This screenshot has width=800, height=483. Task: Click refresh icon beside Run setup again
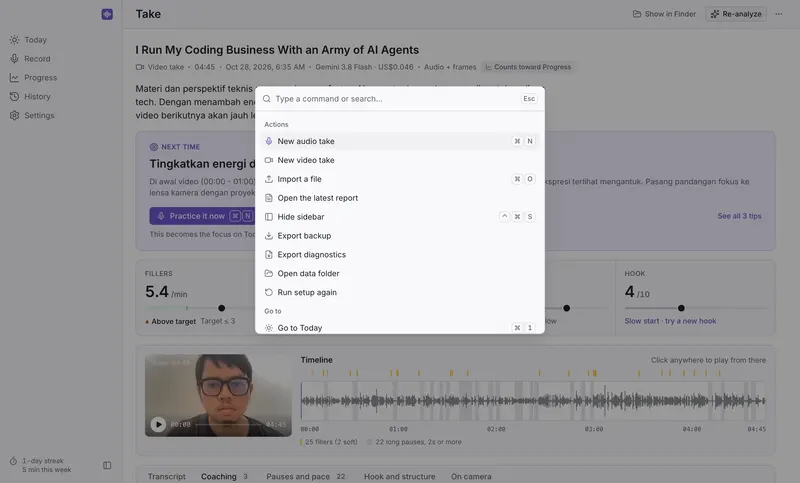[269, 292]
